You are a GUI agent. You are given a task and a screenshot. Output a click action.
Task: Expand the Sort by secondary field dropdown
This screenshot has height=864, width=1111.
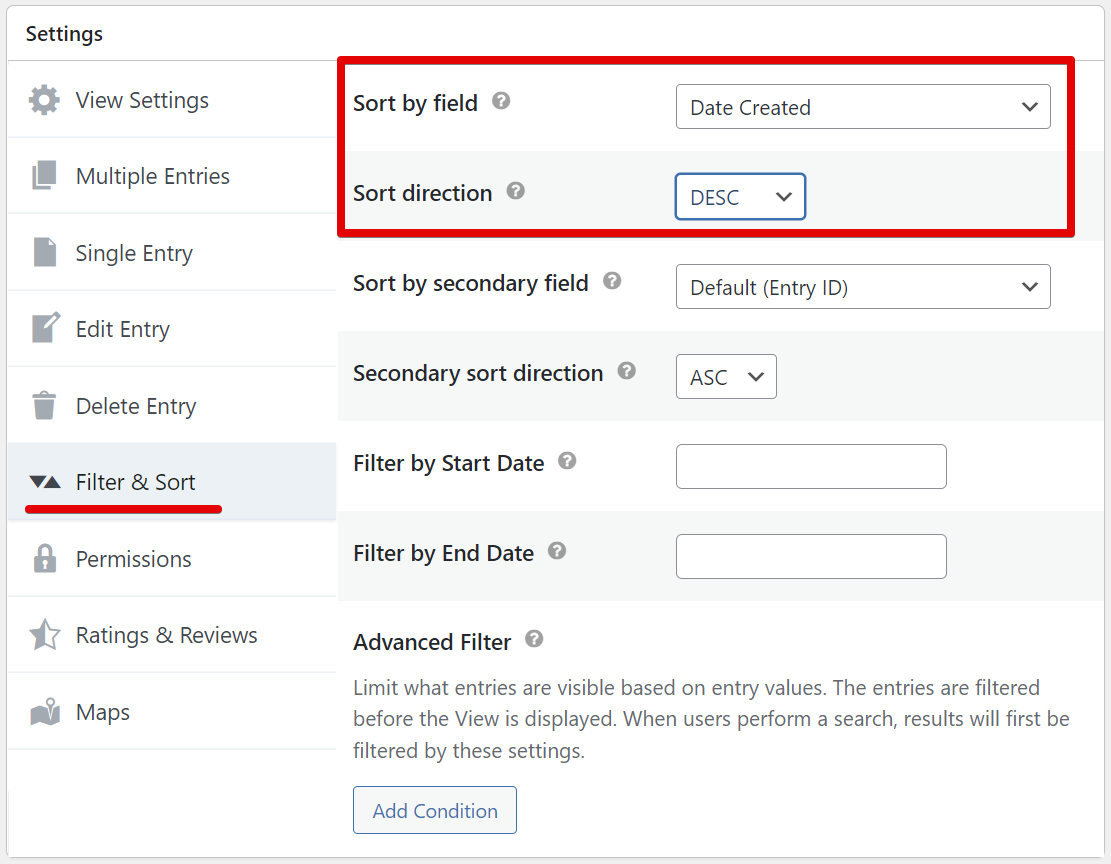click(x=862, y=287)
